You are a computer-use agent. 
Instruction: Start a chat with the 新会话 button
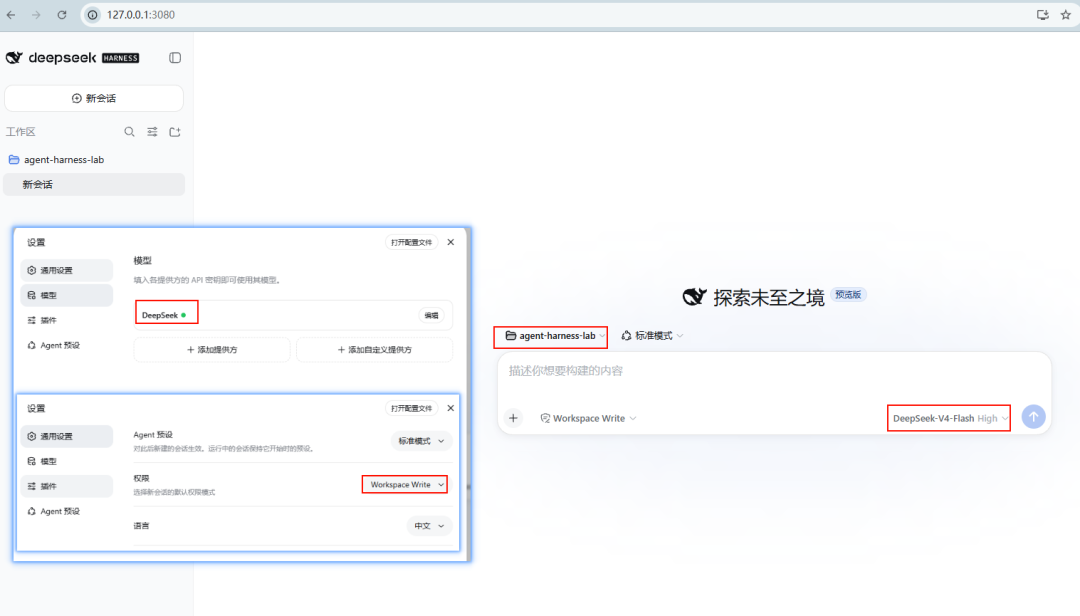click(94, 99)
